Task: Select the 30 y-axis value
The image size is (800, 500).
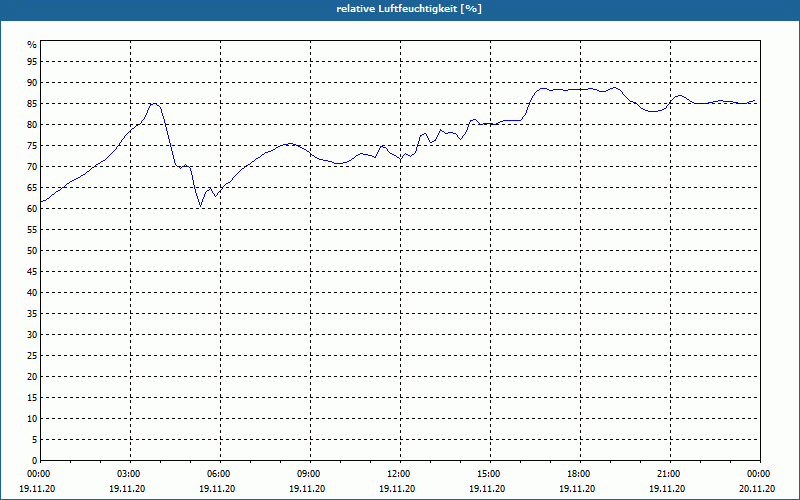Action: (32, 335)
